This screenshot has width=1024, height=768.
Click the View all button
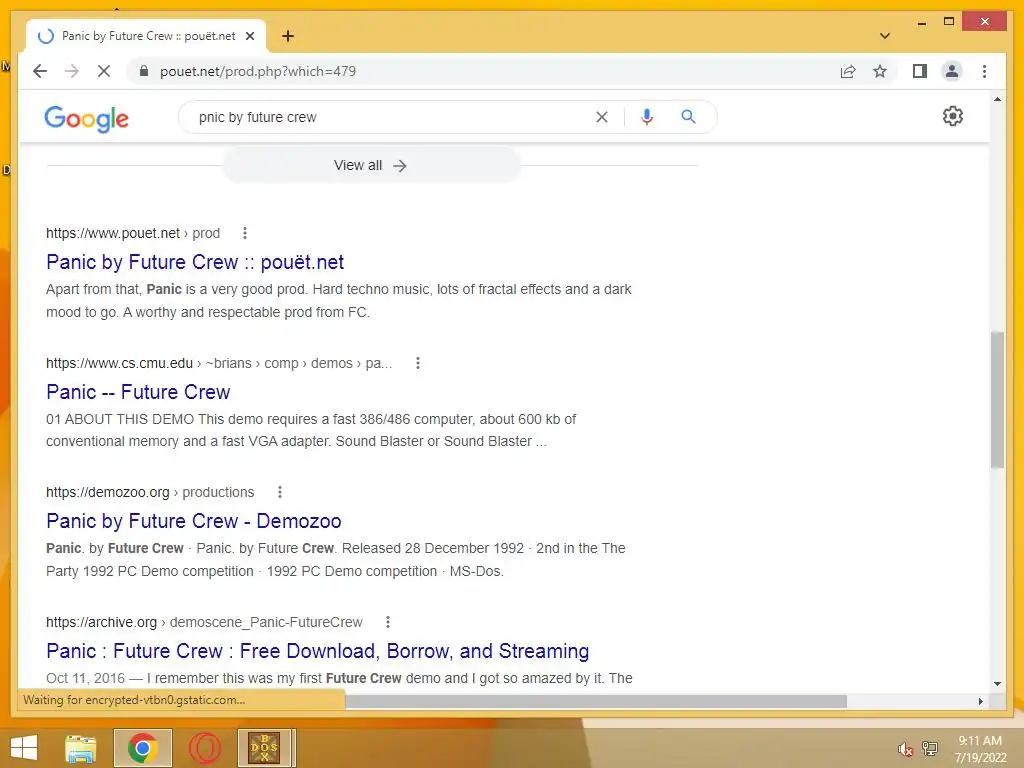(371, 165)
